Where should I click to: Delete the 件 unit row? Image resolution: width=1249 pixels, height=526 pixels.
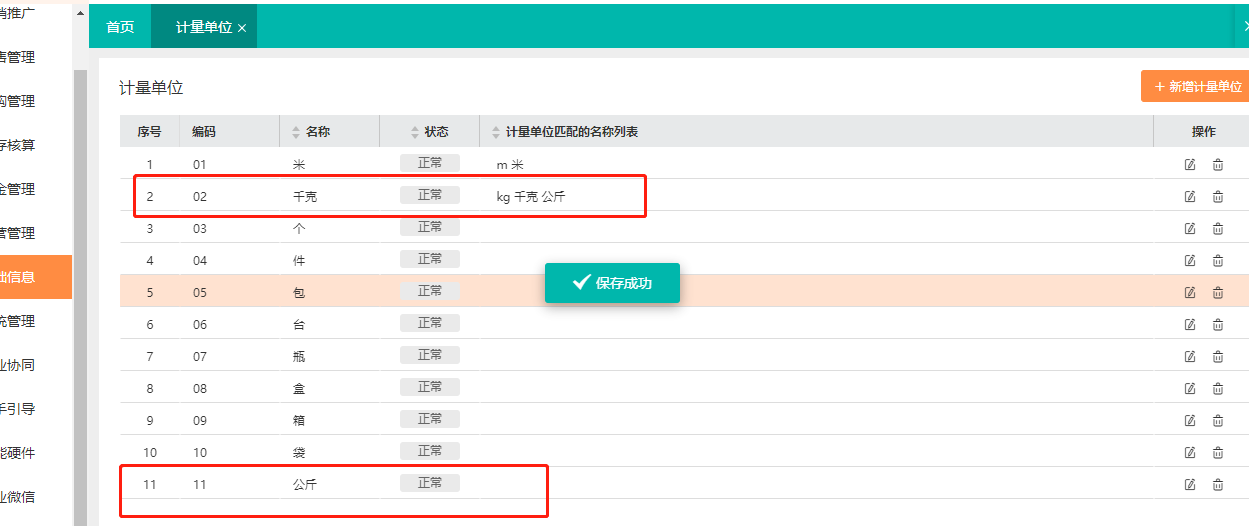(x=1218, y=261)
